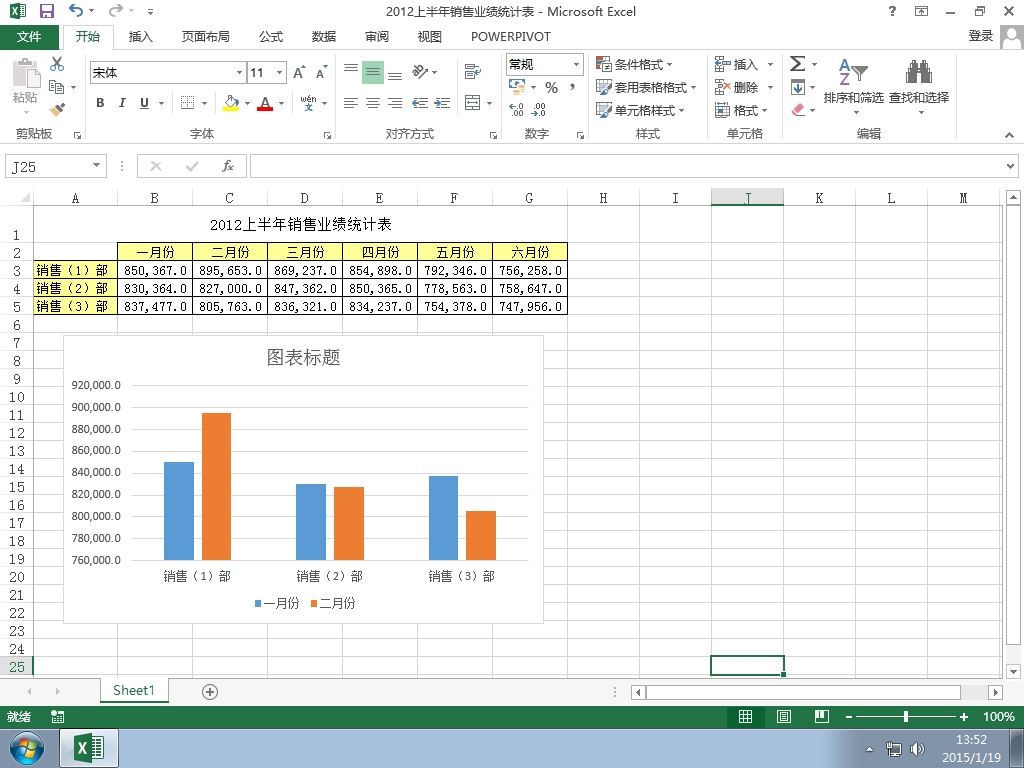Click the Page Layout view button in status bar
The image size is (1024, 768).
pos(783,716)
